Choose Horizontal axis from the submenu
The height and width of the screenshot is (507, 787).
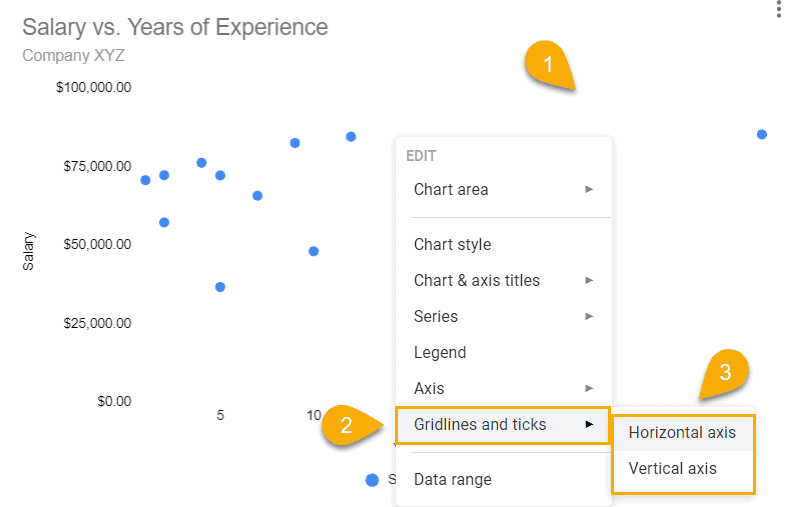[x=682, y=433]
